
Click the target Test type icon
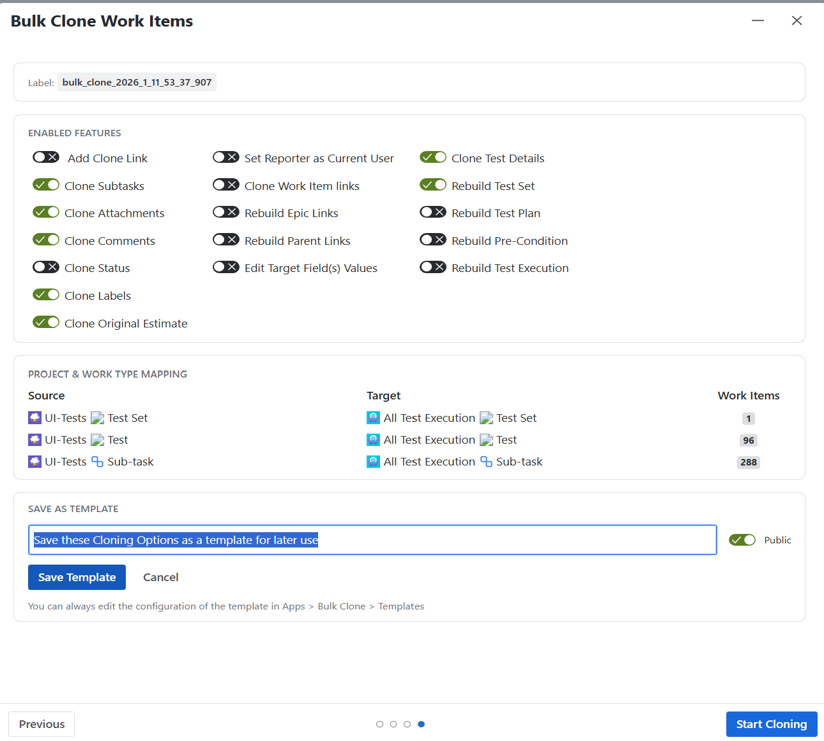point(486,440)
